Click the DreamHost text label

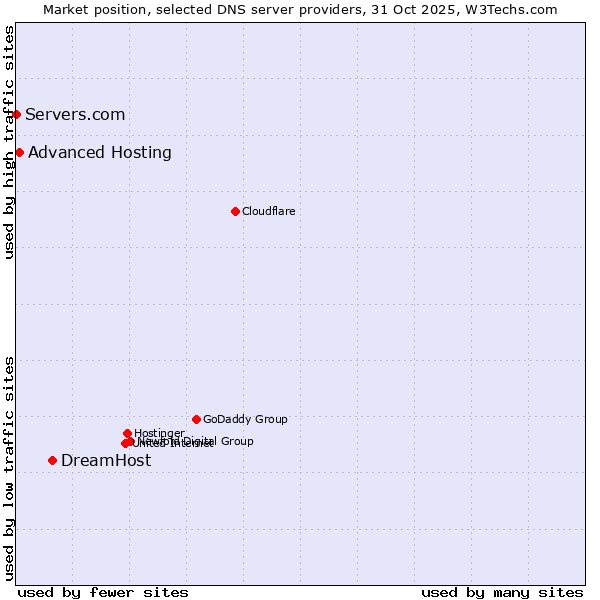point(106,460)
